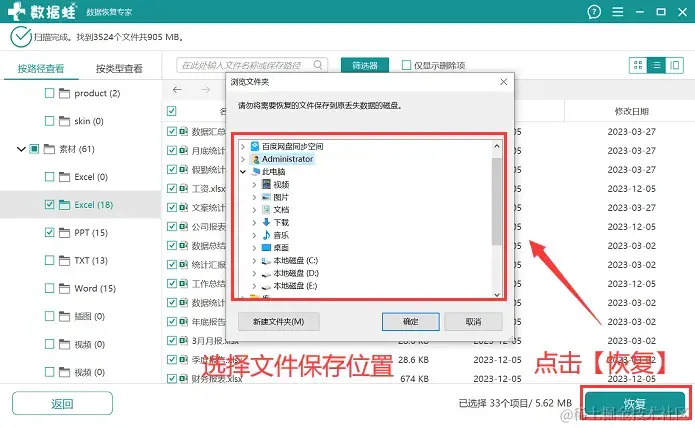Confirm with 确定 button

pos(410,322)
